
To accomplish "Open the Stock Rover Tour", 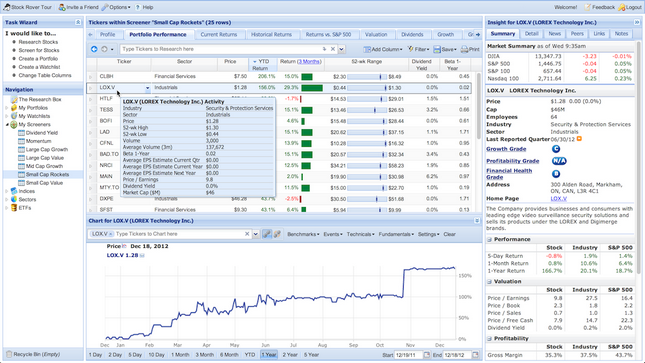I will tap(28, 7).
